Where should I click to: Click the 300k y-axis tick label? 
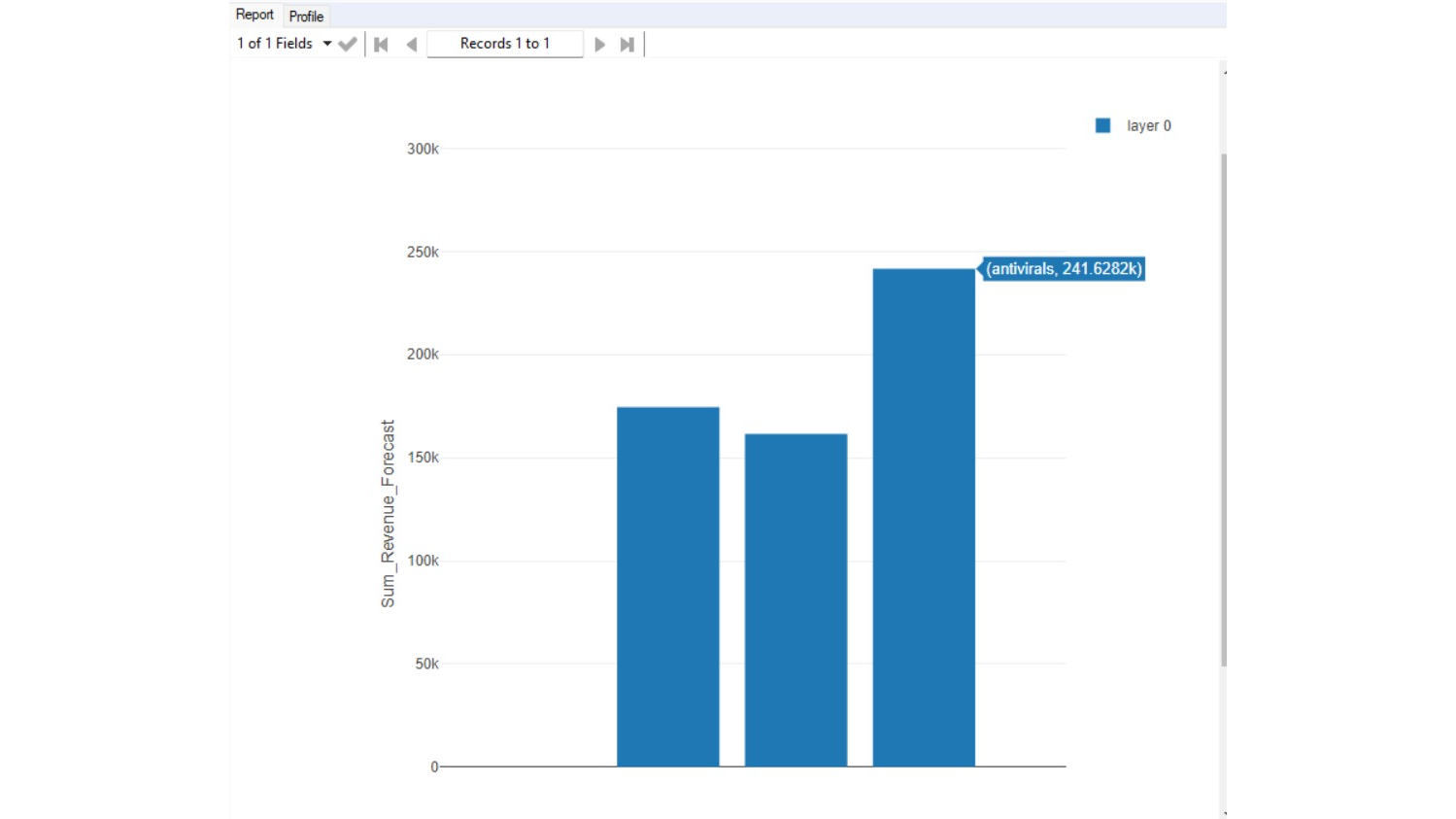pos(423,149)
